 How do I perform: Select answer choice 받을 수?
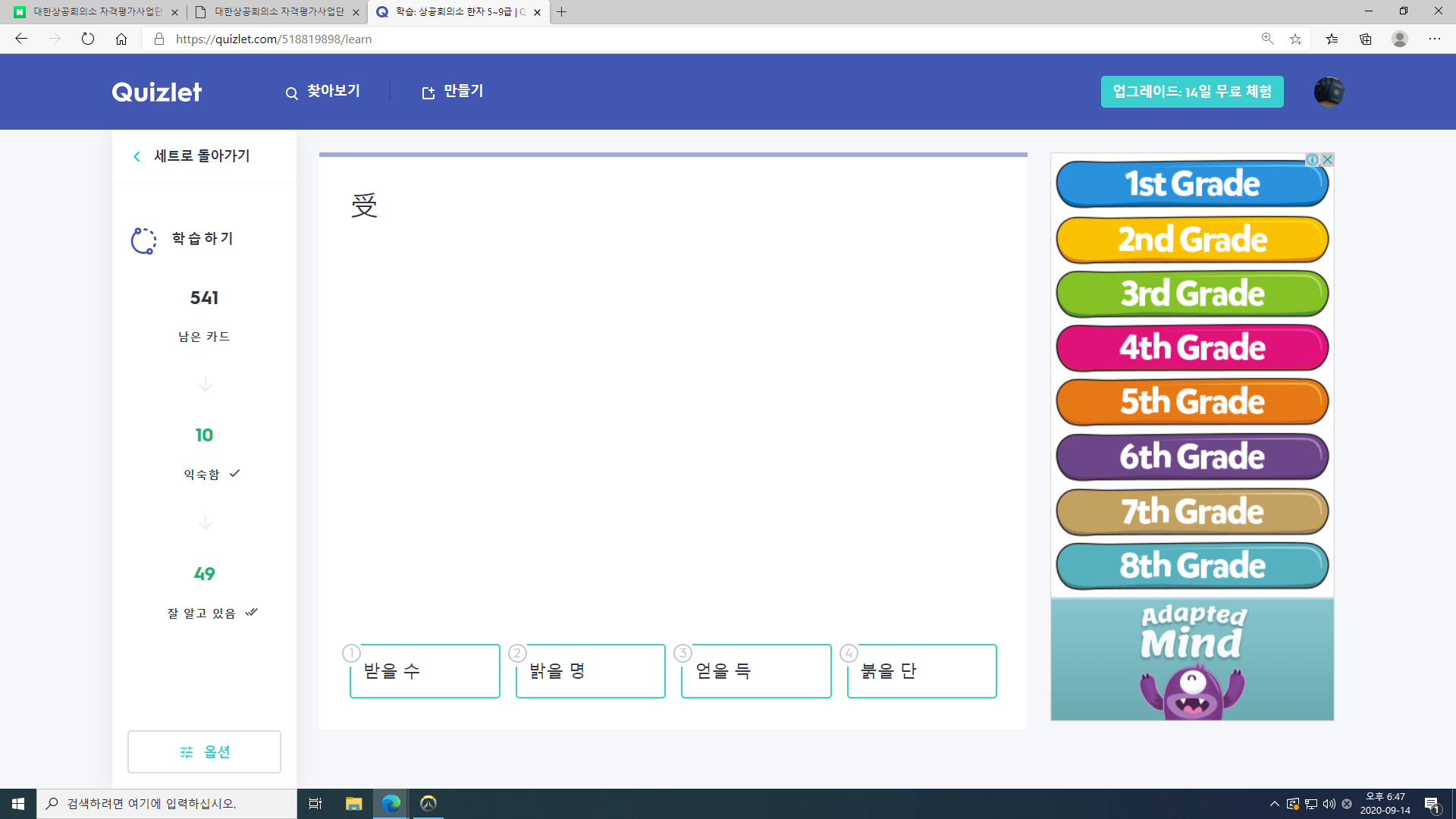pos(425,671)
